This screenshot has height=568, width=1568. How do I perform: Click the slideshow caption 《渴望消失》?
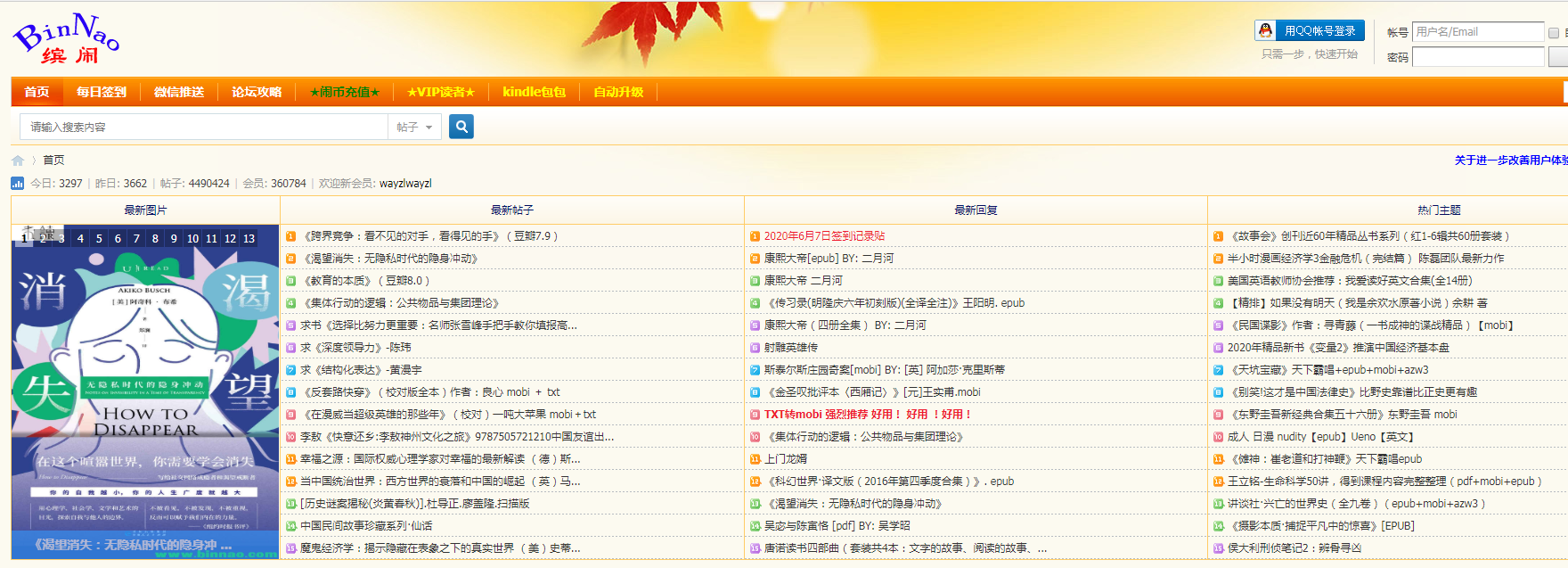(134, 545)
